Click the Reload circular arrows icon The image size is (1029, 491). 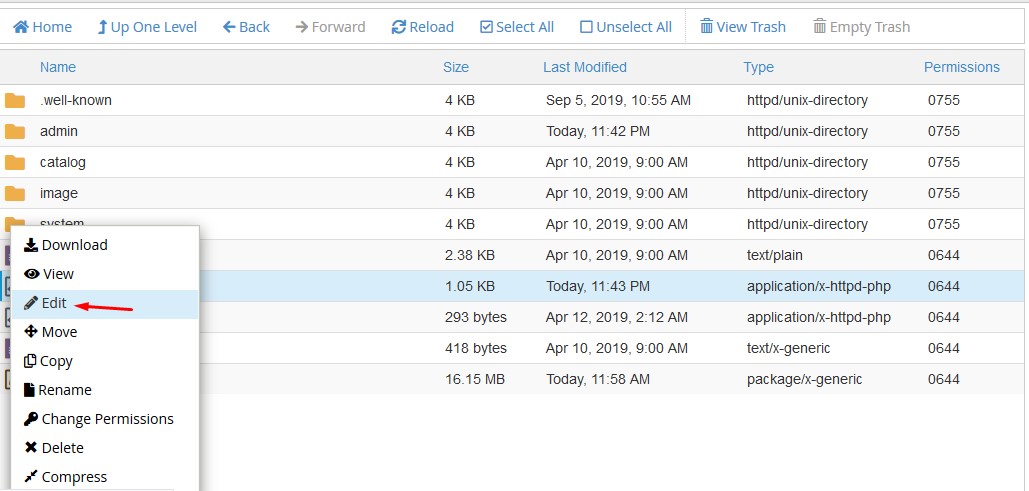[398, 27]
